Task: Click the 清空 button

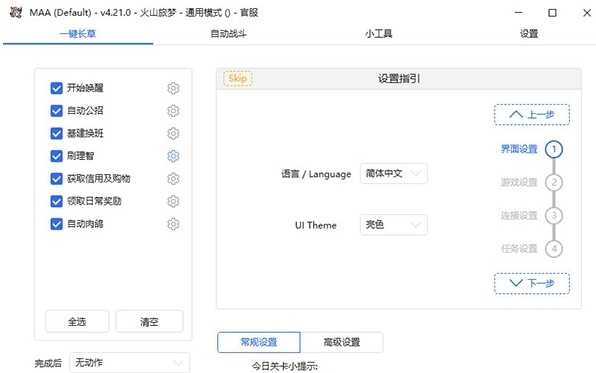Action: coord(149,322)
